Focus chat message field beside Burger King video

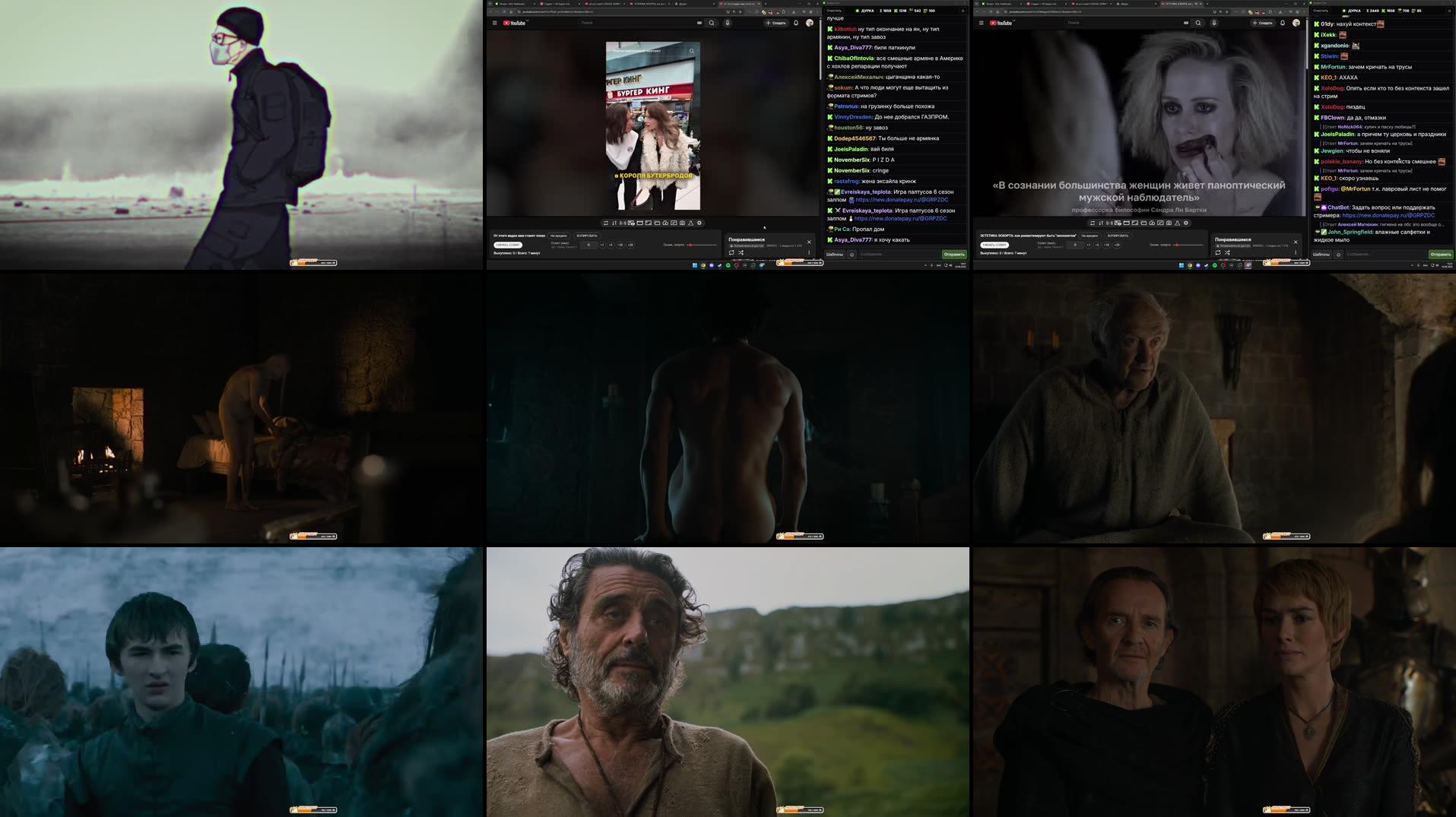(x=899, y=254)
